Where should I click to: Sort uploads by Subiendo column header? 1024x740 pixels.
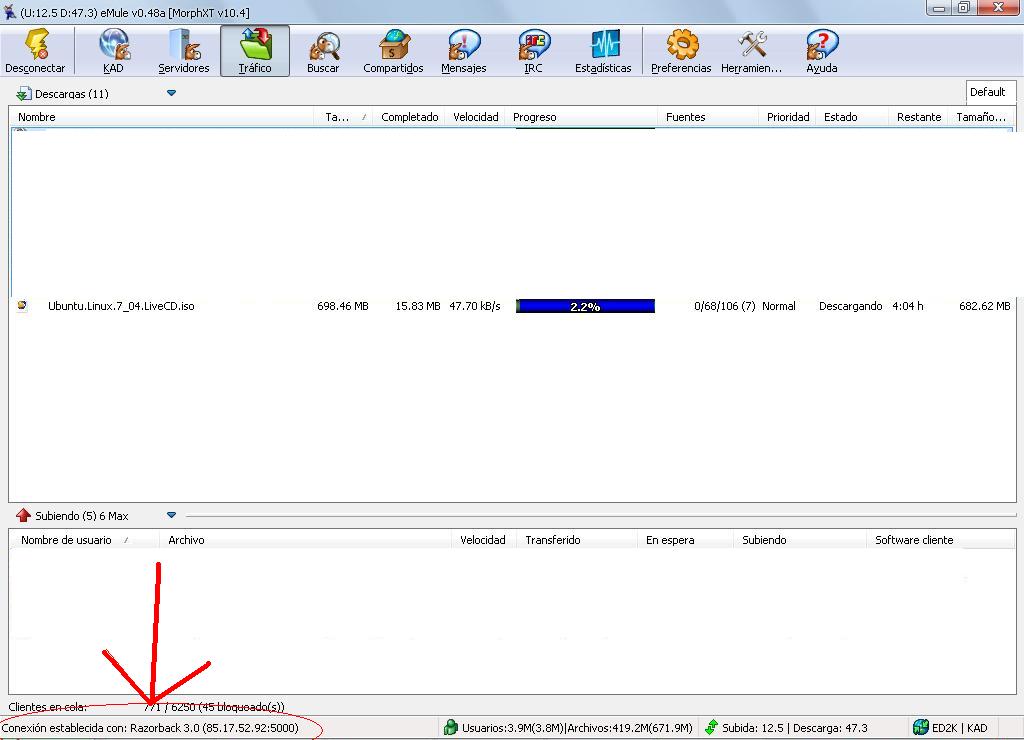click(x=800, y=539)
